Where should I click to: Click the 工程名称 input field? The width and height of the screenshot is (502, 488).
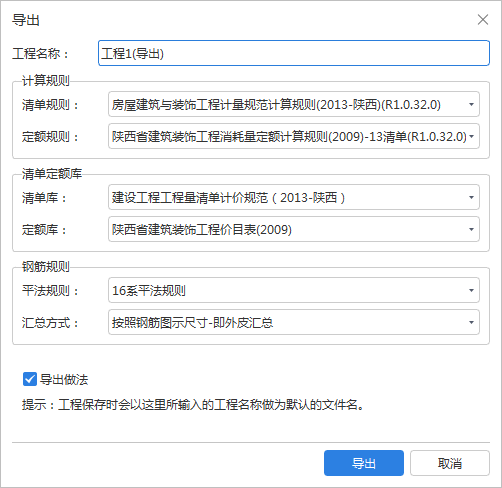(294, 53)
